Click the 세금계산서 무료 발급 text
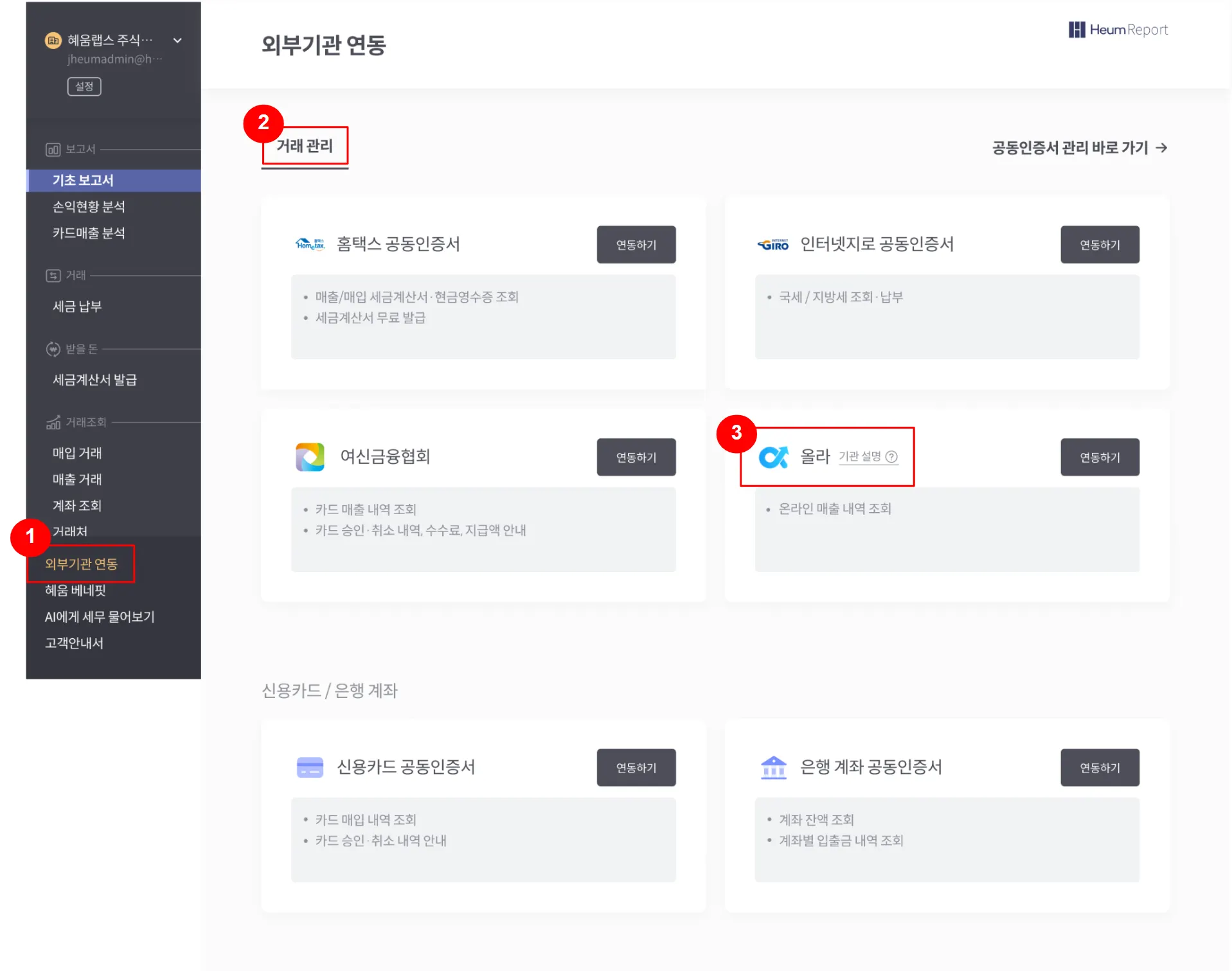1232x971 pixels. tap(370, 317)
